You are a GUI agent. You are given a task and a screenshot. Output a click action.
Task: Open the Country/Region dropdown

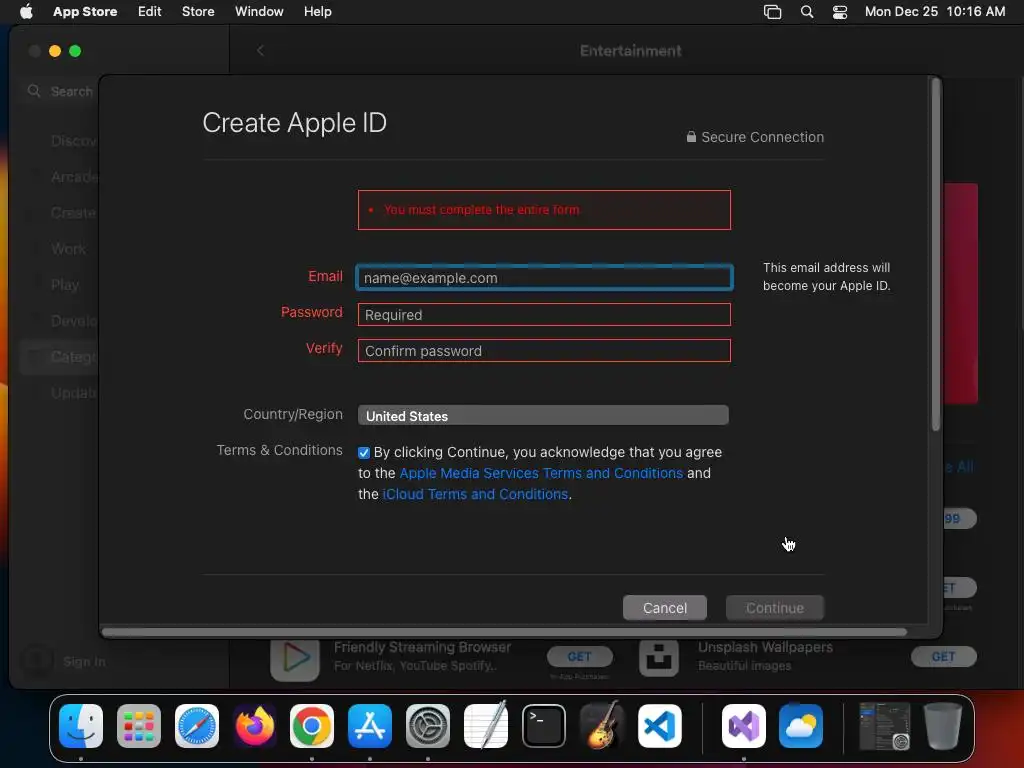click(x=543, y=415)
